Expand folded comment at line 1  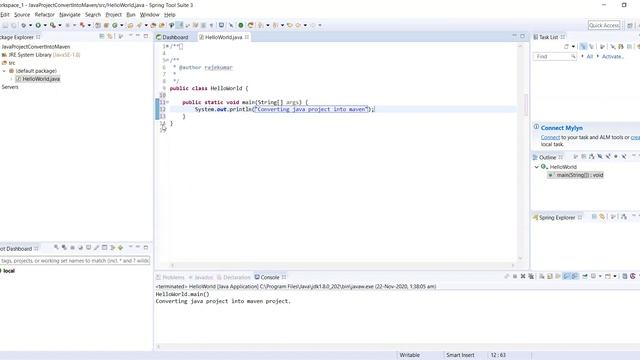(167, 46)
